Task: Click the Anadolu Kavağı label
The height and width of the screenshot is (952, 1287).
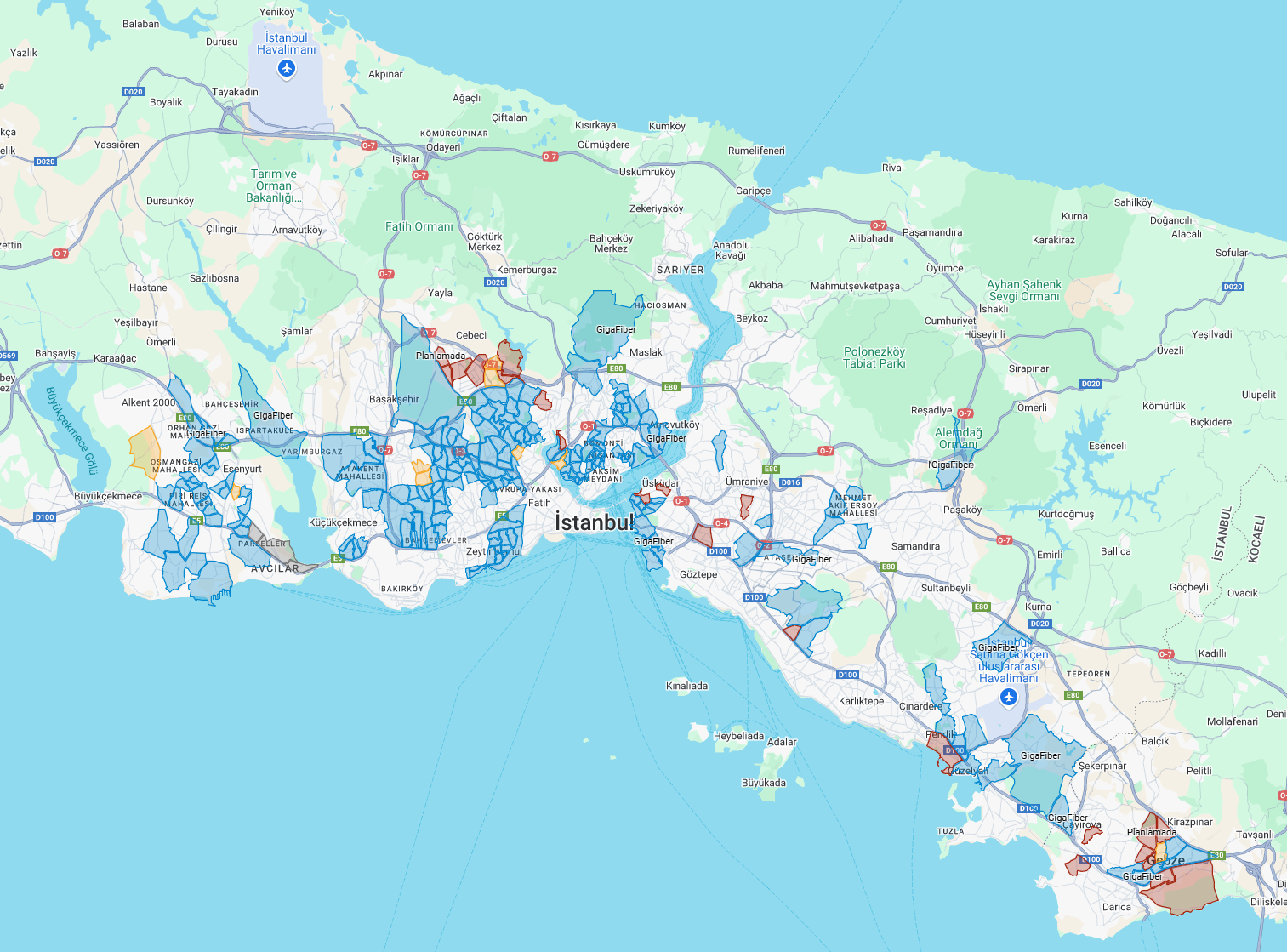Action: coord(732,250)
